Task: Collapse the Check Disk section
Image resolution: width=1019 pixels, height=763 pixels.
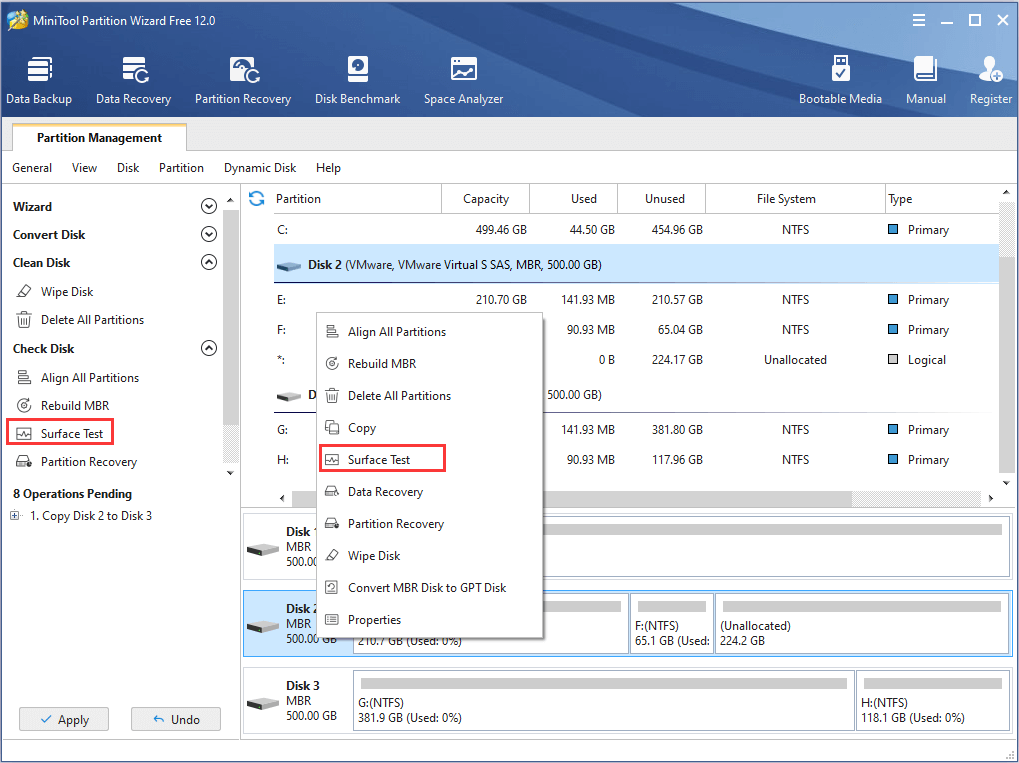Action: (x=209, y=348)
